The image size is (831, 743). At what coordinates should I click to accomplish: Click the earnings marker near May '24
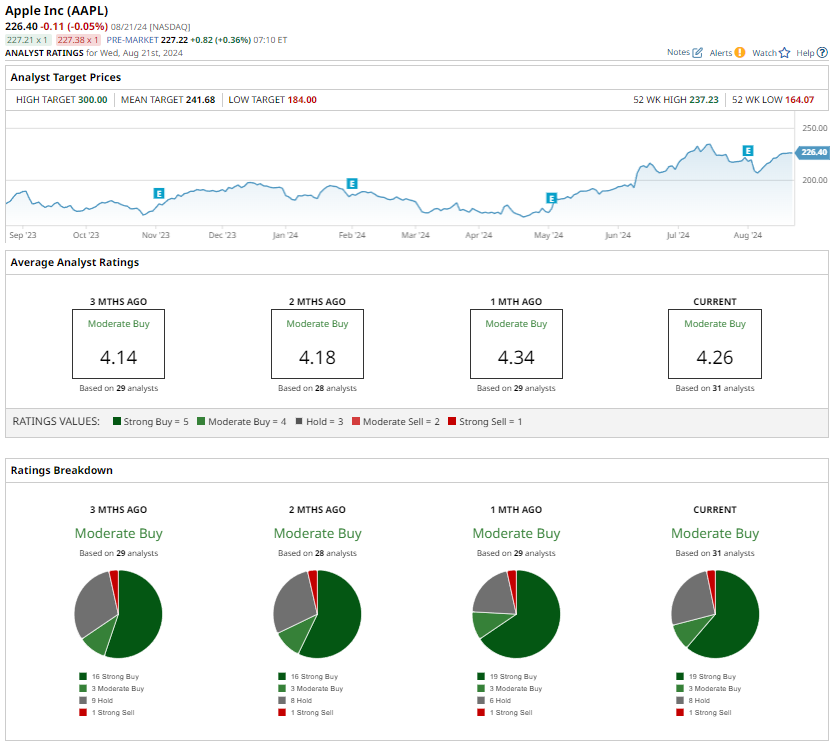[550, 198]
